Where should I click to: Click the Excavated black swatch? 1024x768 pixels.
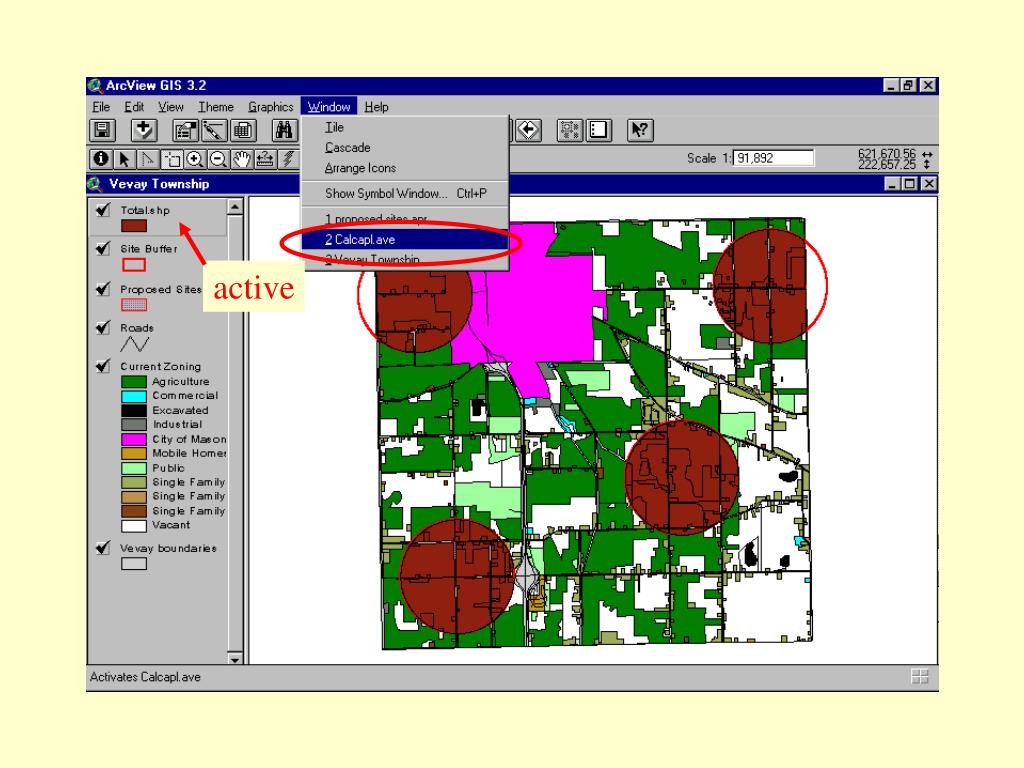[x=134, y=411]
